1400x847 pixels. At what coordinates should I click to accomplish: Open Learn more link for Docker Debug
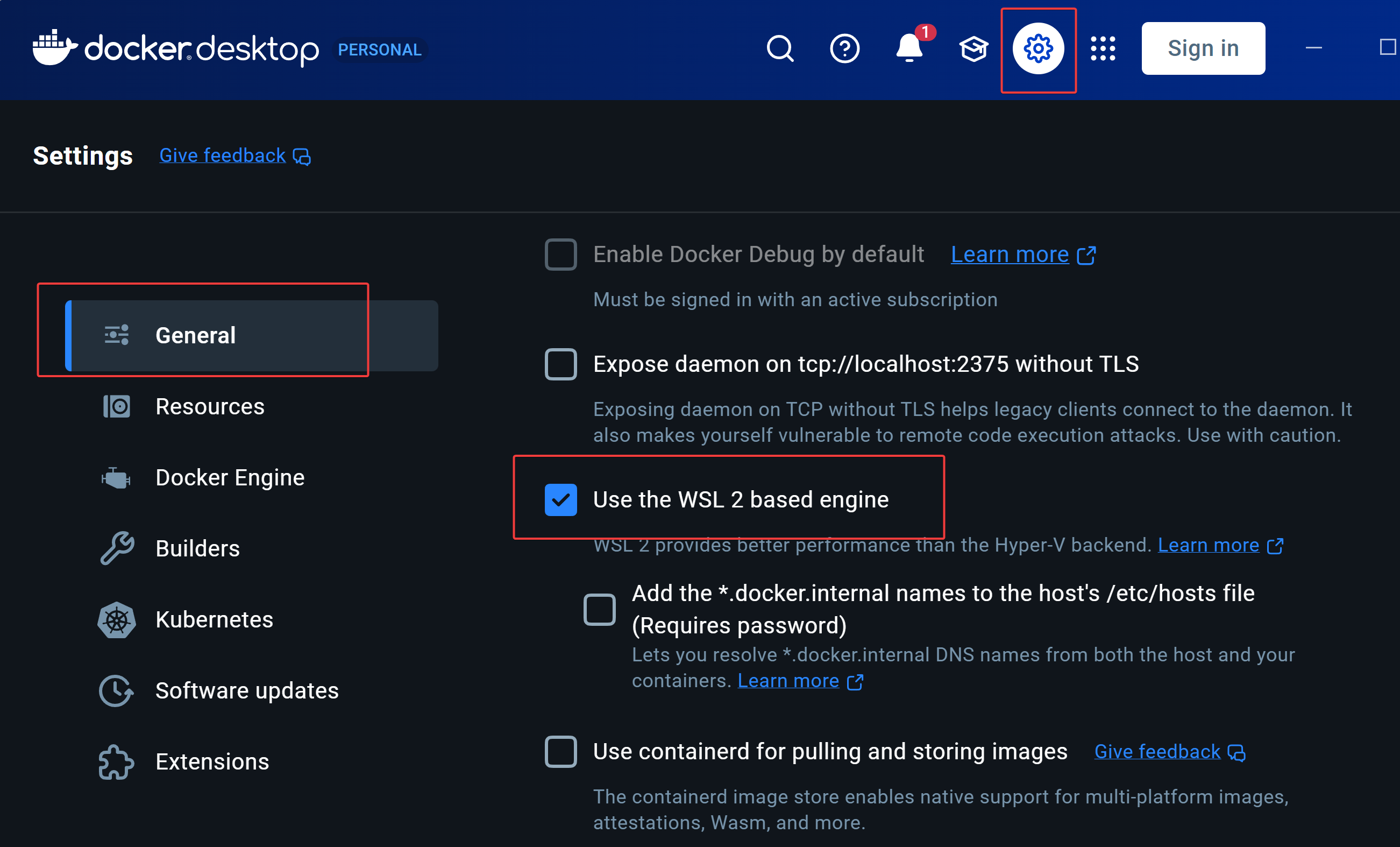(x=1010, y=255)
